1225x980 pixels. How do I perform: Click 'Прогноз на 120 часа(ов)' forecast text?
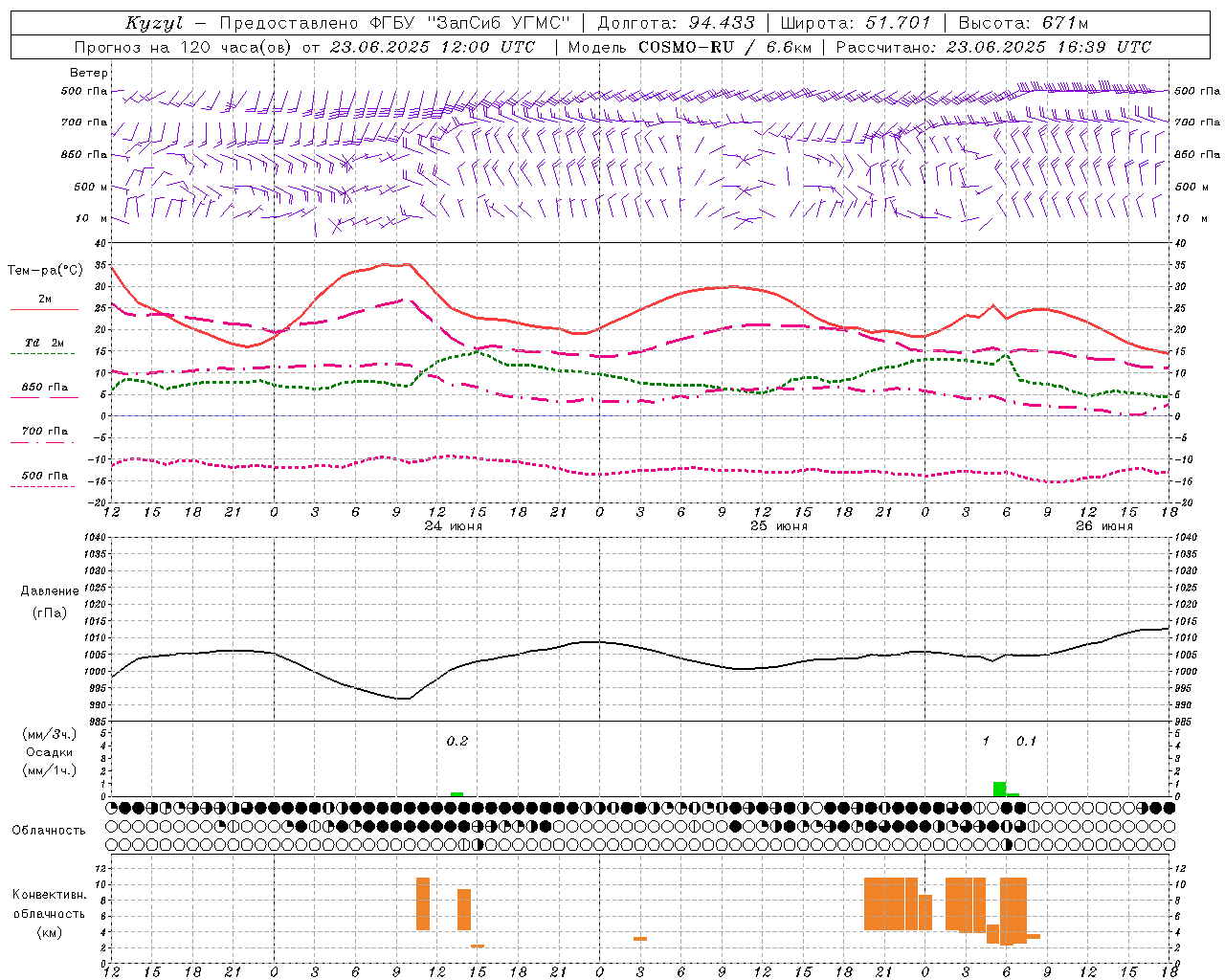point(184,47)
